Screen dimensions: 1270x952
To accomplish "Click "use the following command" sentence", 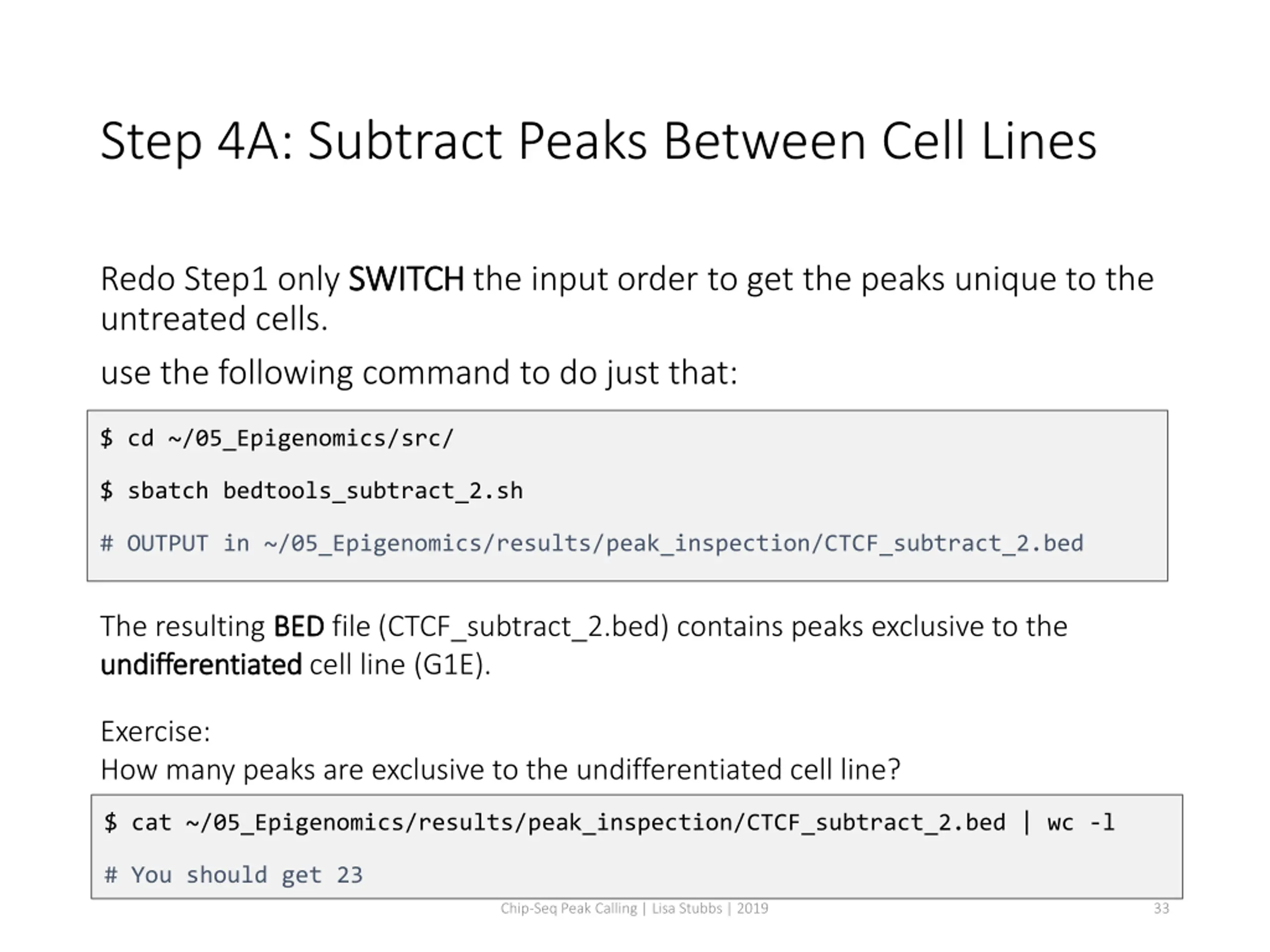I will coord(419,372).
